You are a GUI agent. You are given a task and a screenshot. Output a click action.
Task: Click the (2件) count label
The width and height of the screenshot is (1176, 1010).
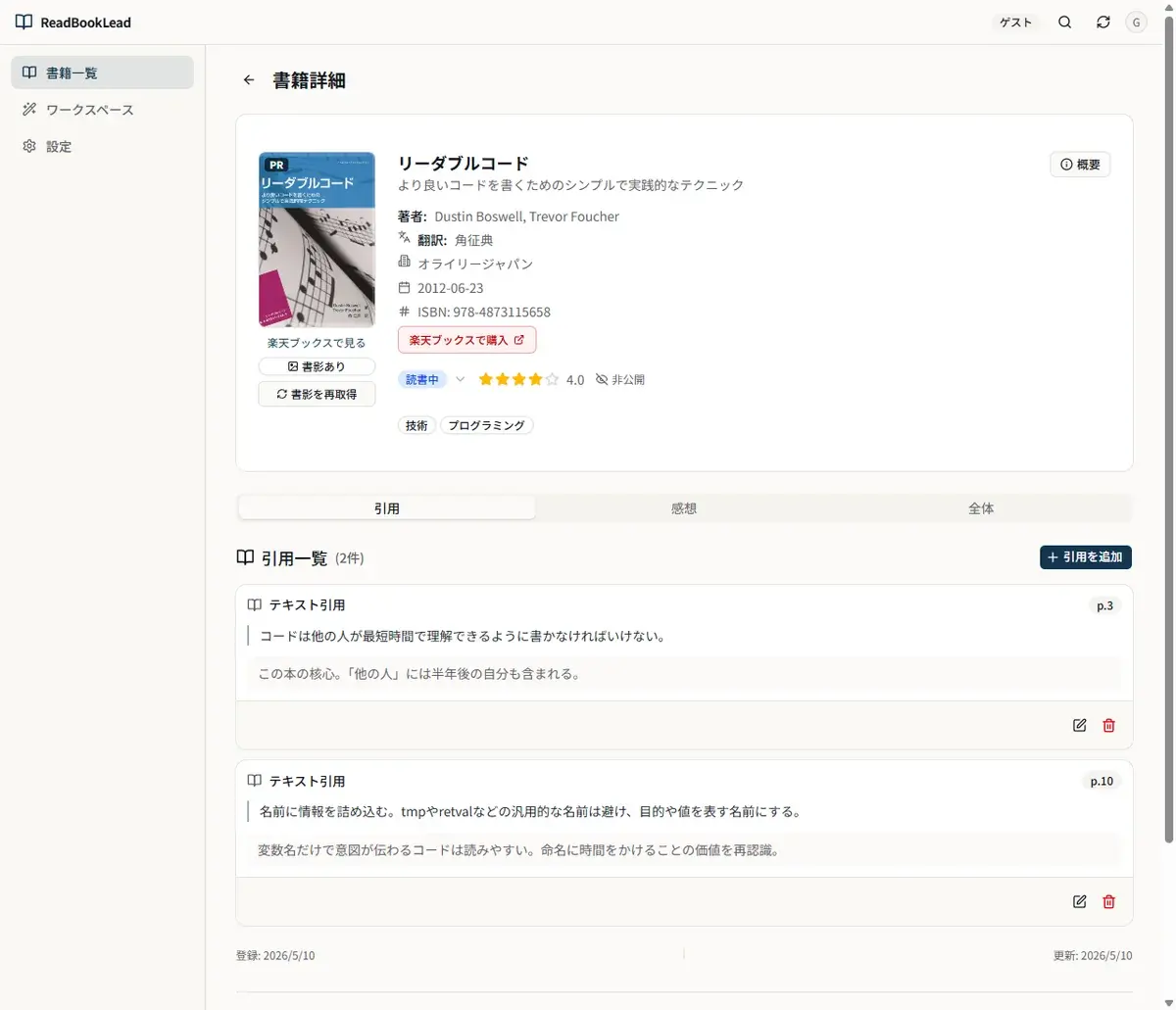(349, 558)
